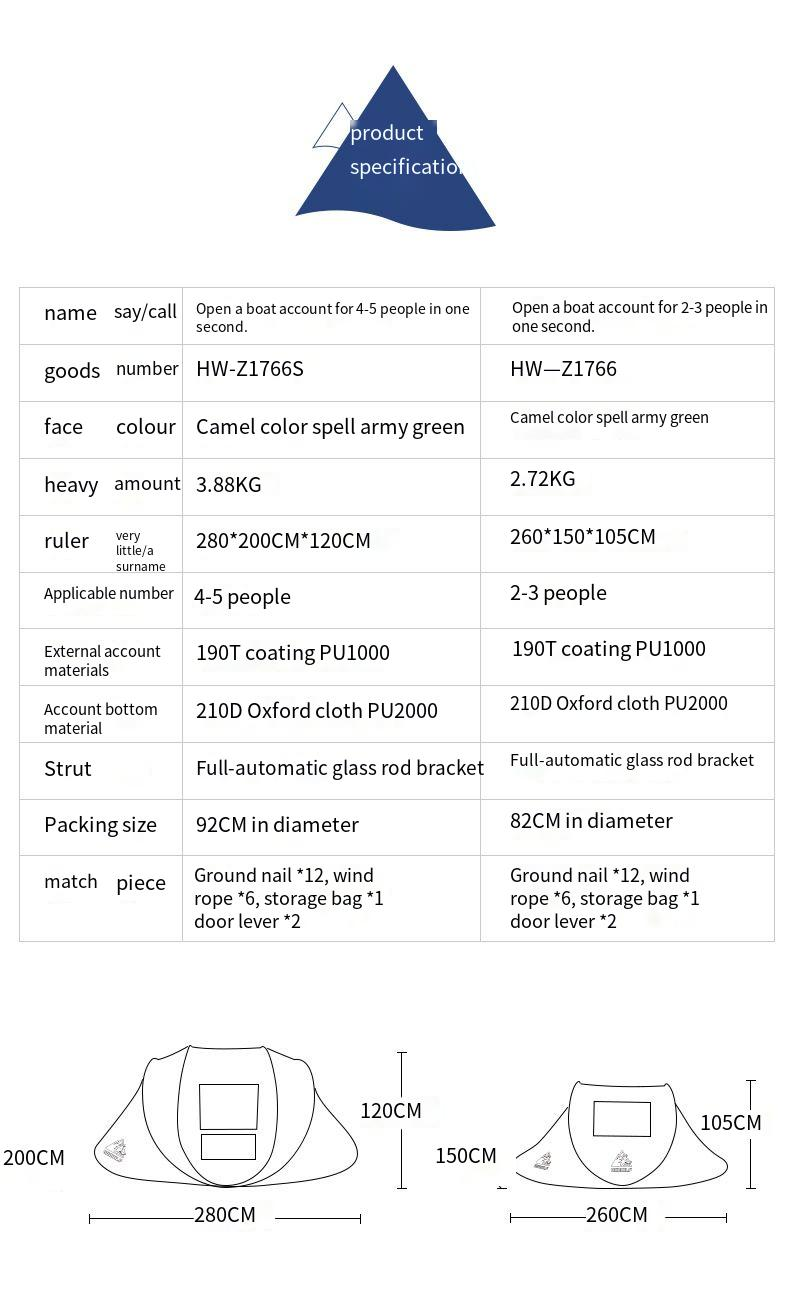Select the HW—Z1766 model number cell
790x1293 pixels.
(x=563, y=369)
